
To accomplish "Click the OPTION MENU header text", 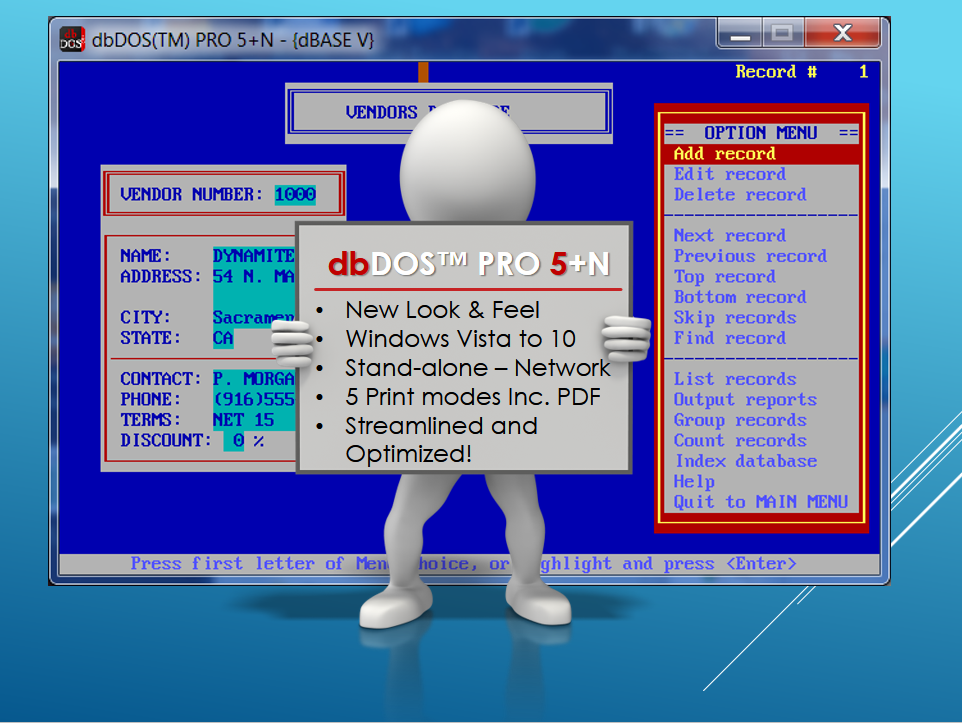I will click(x=760, y=133).
